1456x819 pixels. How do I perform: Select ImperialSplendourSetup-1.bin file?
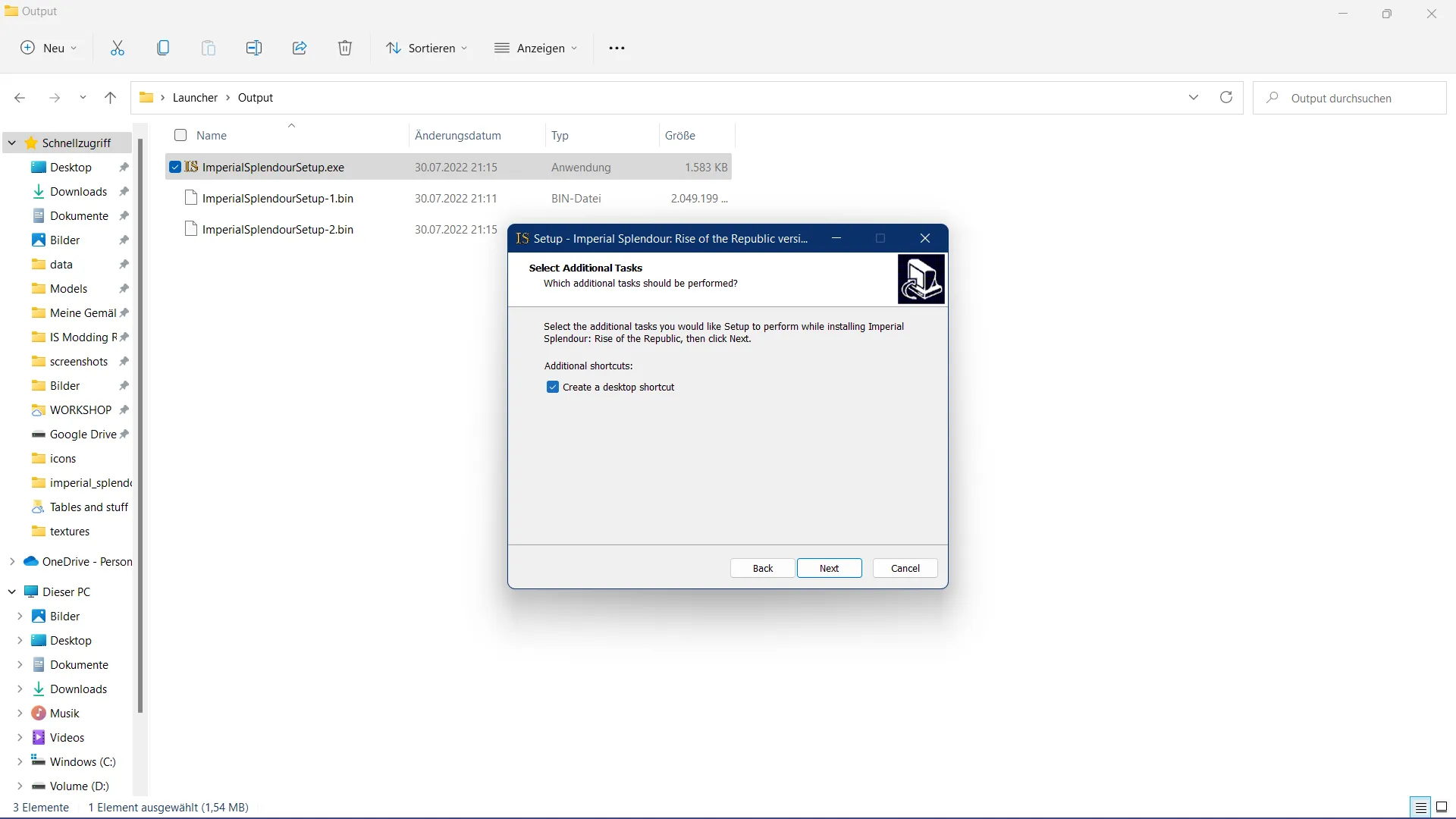click(278, 198)
